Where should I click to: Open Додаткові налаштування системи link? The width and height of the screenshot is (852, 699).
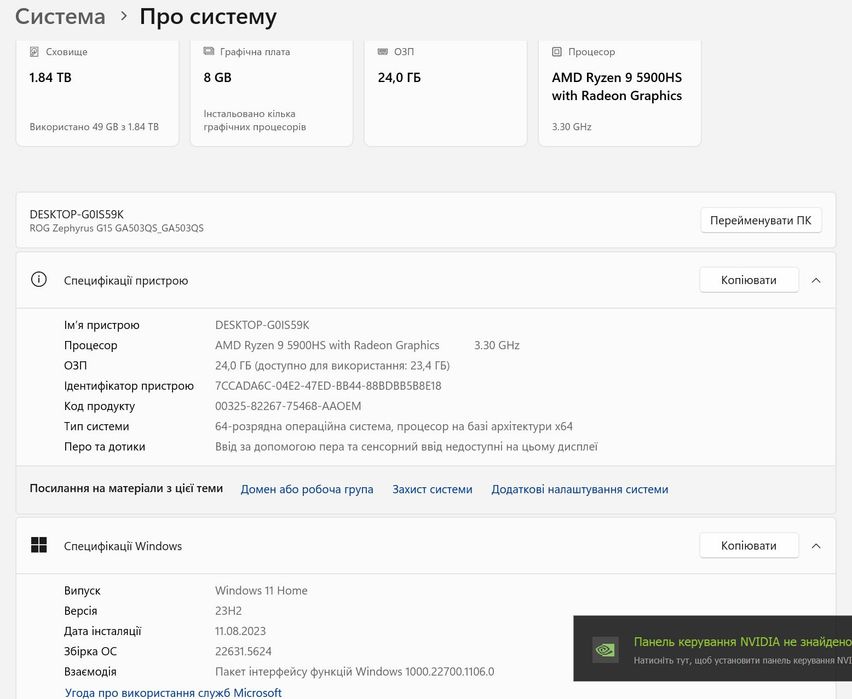click(x=580, y=490)
